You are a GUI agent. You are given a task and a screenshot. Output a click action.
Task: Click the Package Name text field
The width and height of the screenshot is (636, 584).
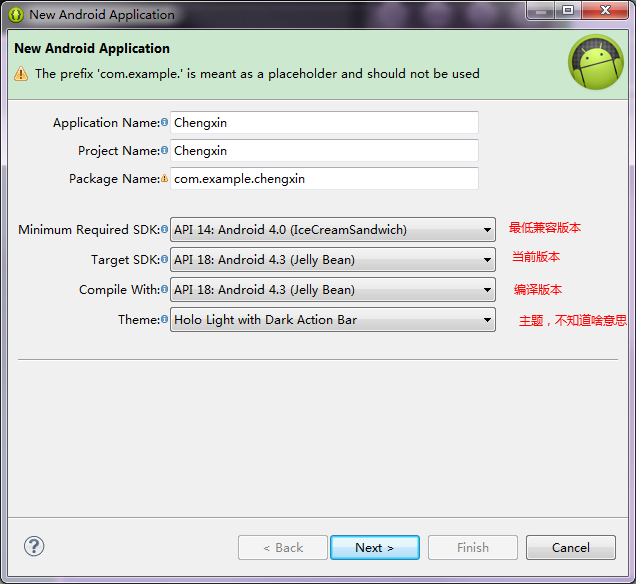coord(324,178)
